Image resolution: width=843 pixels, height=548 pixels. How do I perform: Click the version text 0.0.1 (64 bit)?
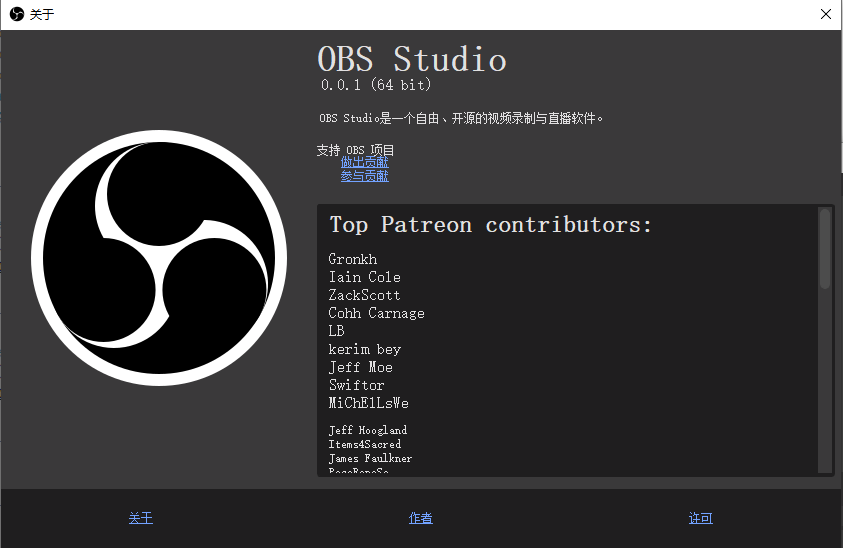tap(376, 85)
